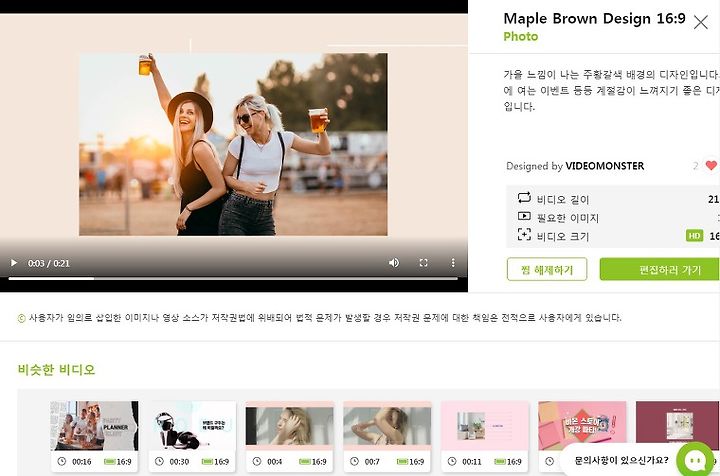Open the VR headset similar video thumbnail

192,426
